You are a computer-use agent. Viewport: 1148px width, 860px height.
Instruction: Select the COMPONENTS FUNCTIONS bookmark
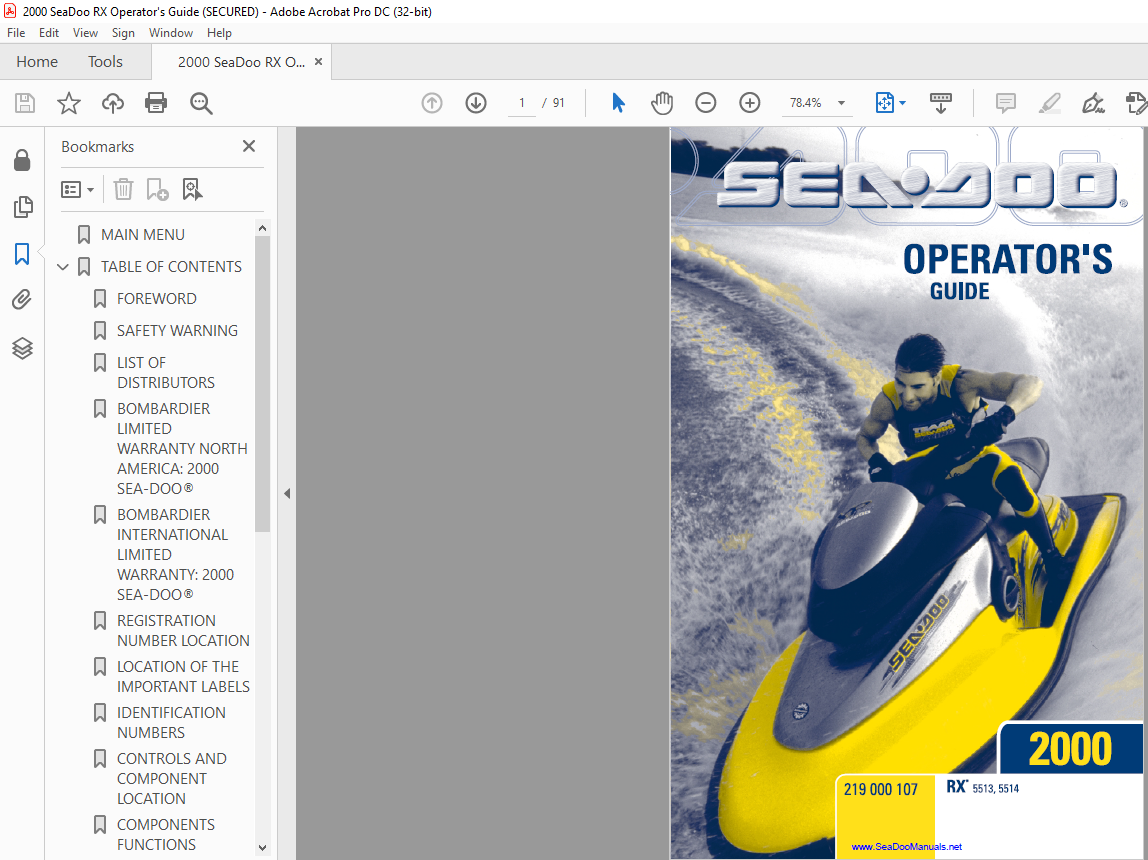click(x=165, y=834)
